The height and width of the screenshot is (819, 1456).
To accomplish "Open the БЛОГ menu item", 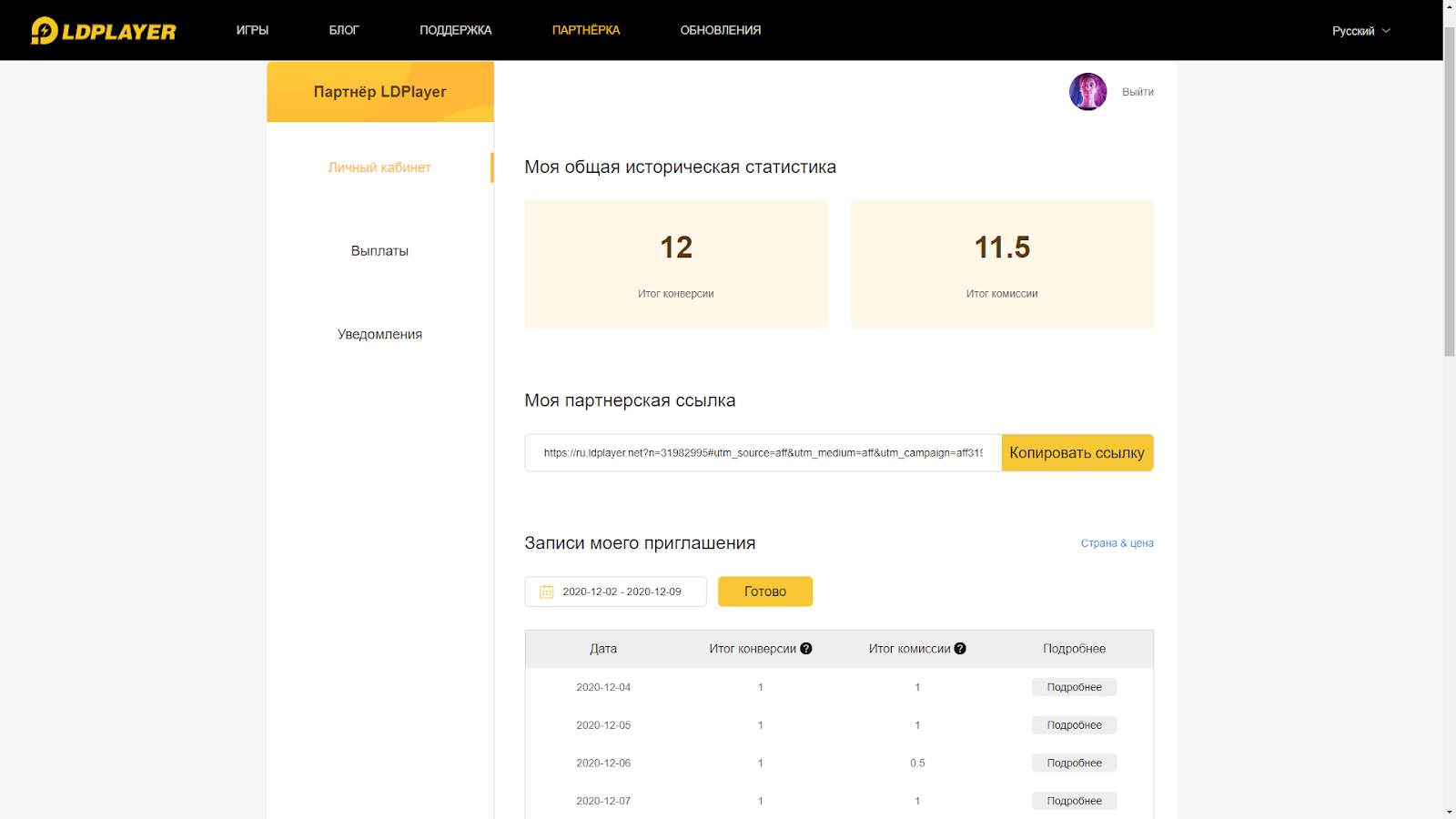I will [344, 30].
